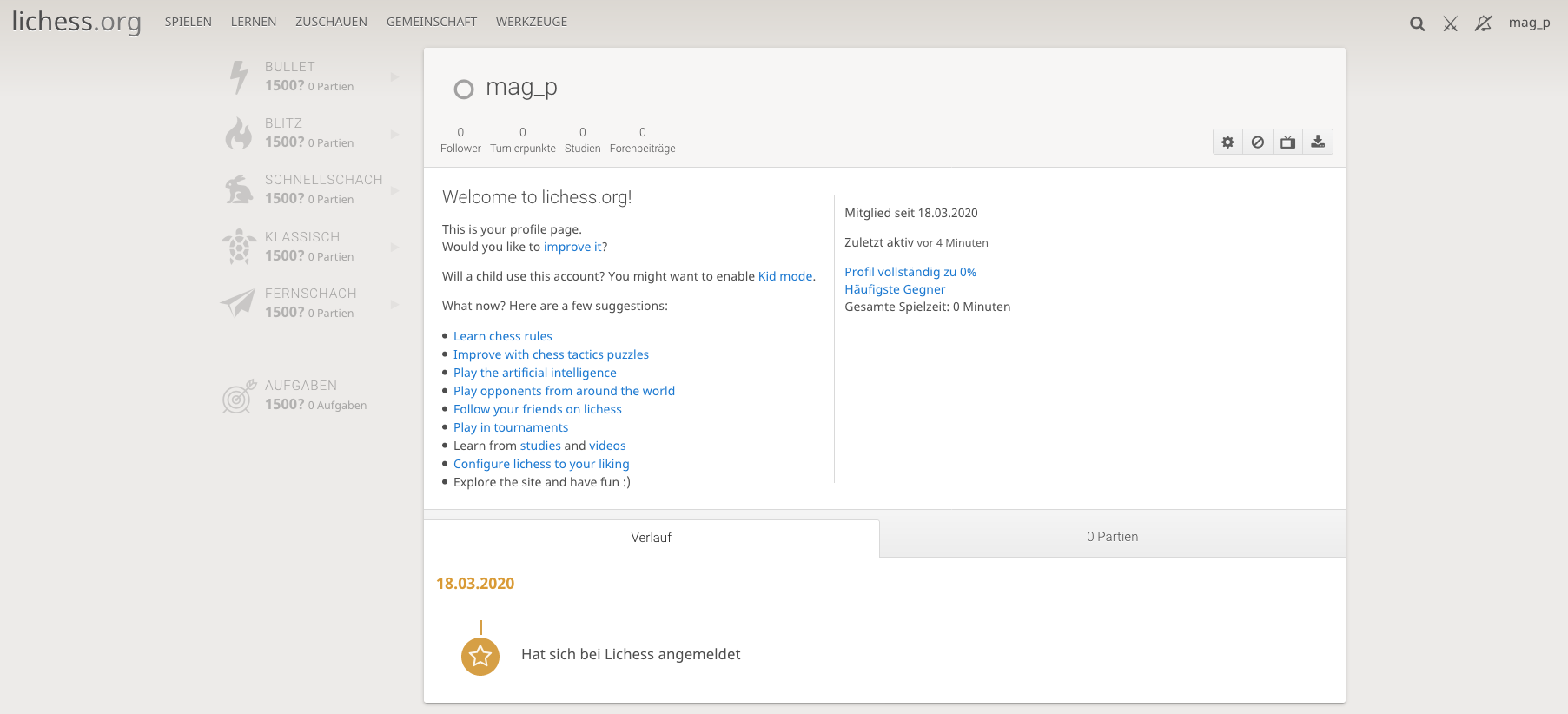Click the Aufgaben target icon

click(x=239, y=396)
